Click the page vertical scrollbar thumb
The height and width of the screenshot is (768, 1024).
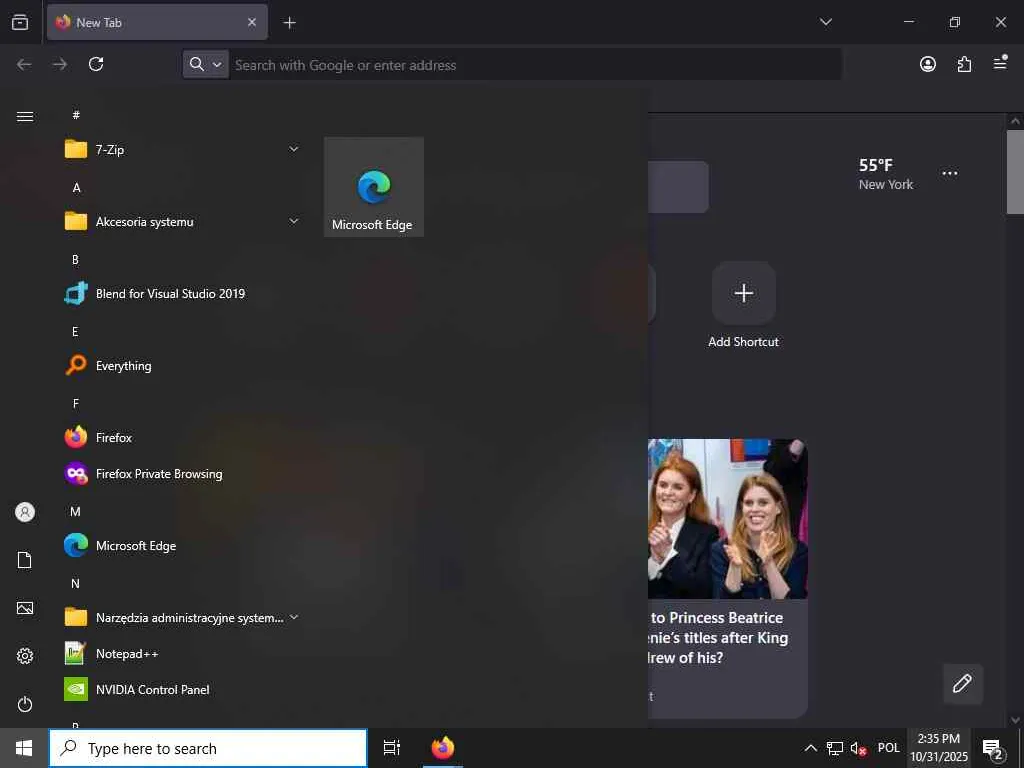click(x=1015, y=172)
